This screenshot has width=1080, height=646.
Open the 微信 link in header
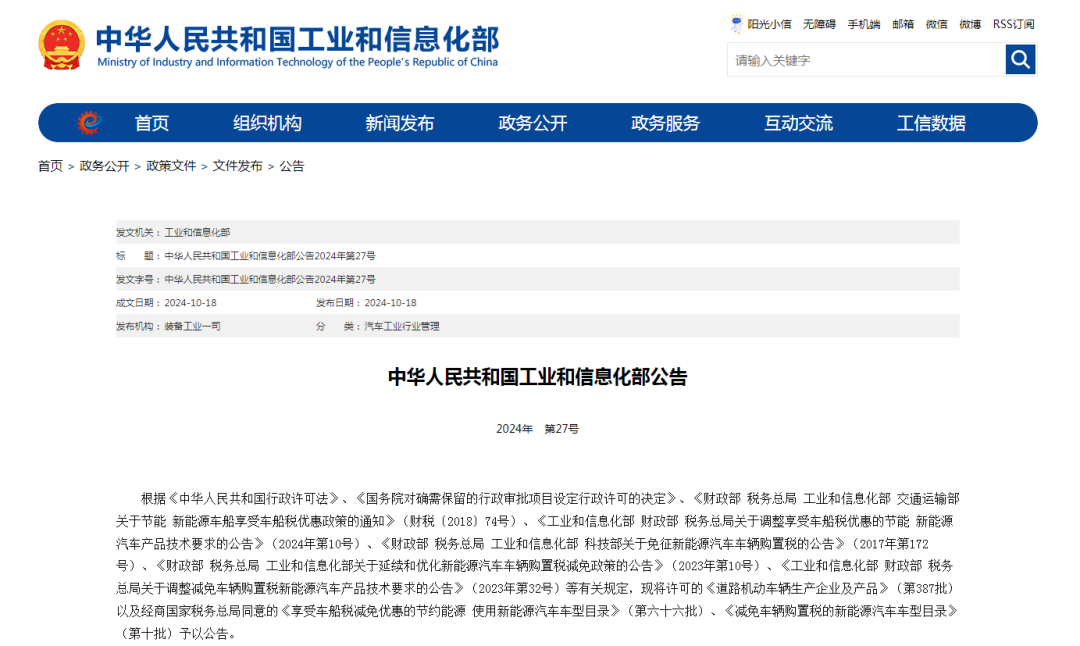click(936, 24)
